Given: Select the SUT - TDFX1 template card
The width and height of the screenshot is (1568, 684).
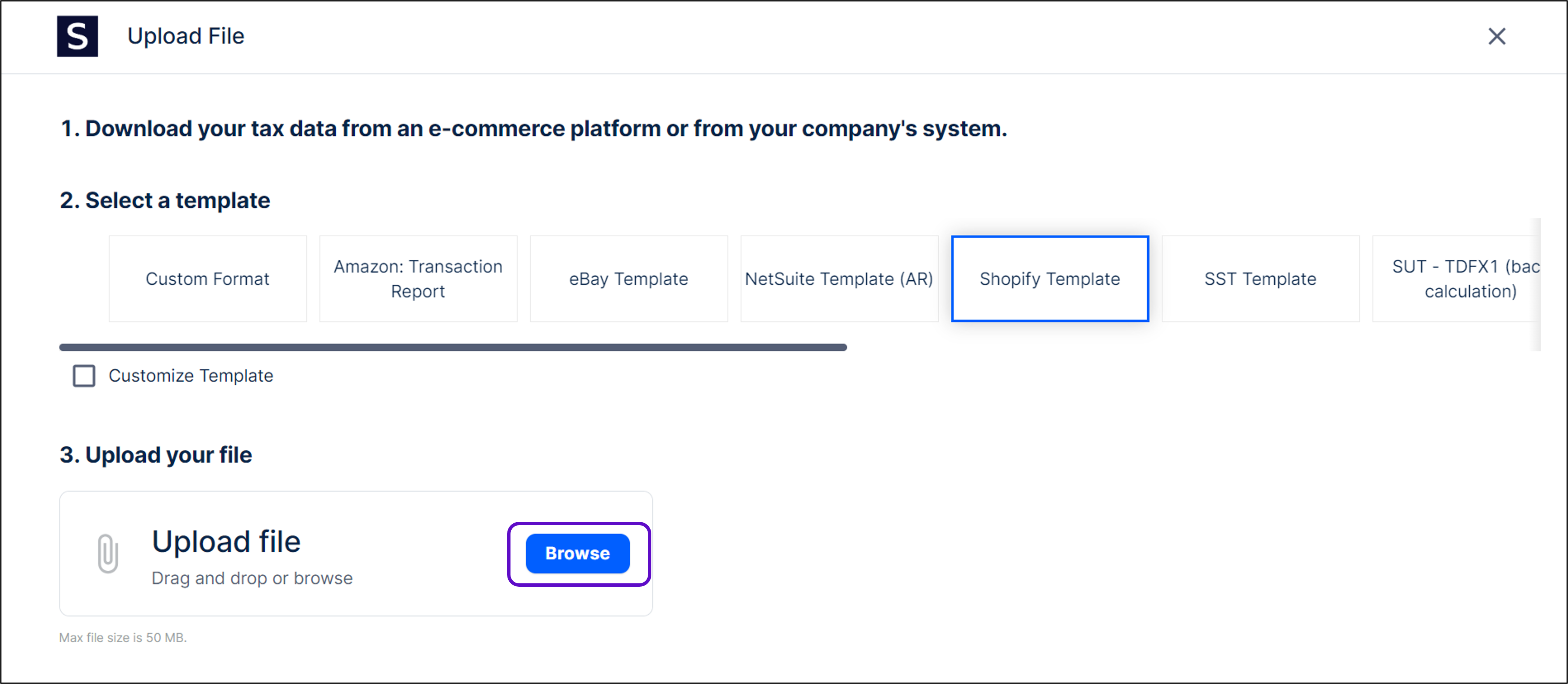Looking at the screenshot, I should (1461, 279).
